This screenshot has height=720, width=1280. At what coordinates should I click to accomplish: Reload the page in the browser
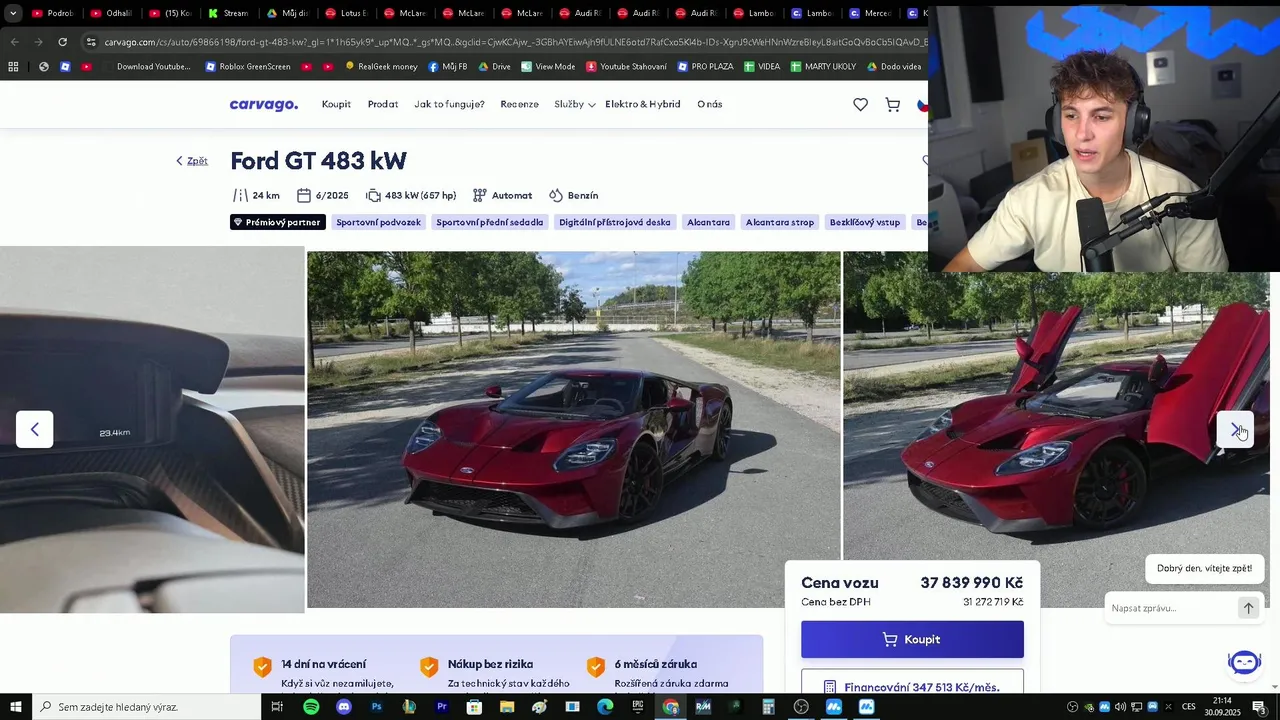coord(62,42)
